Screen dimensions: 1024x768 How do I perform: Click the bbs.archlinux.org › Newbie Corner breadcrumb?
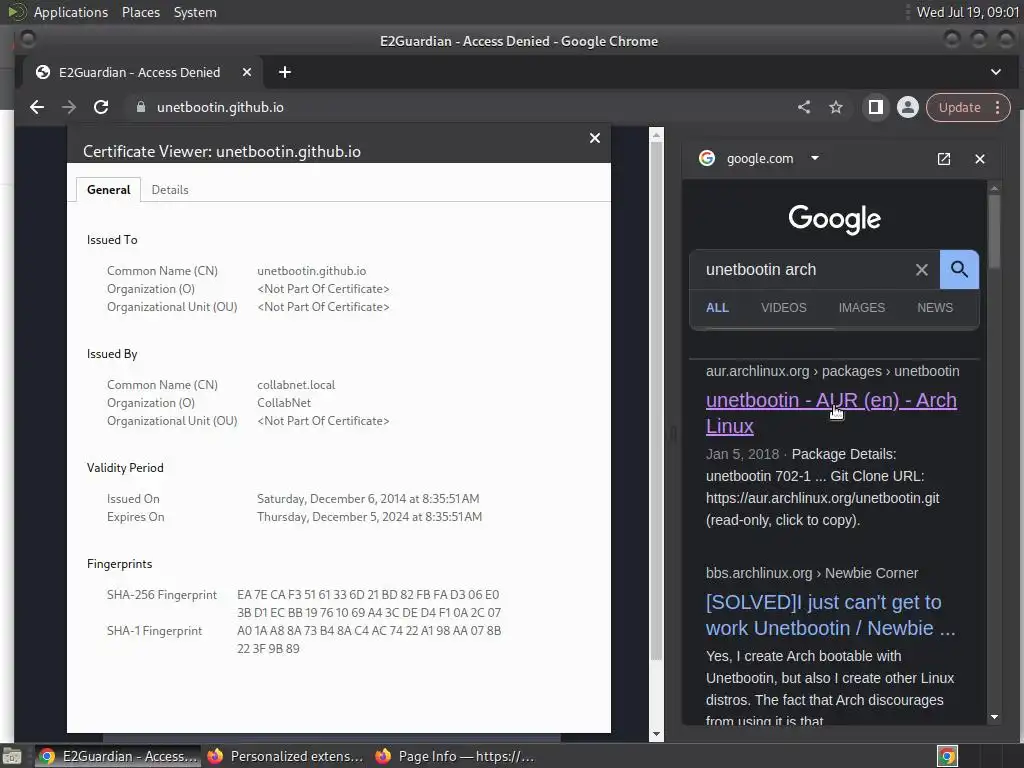click(812, 573)
